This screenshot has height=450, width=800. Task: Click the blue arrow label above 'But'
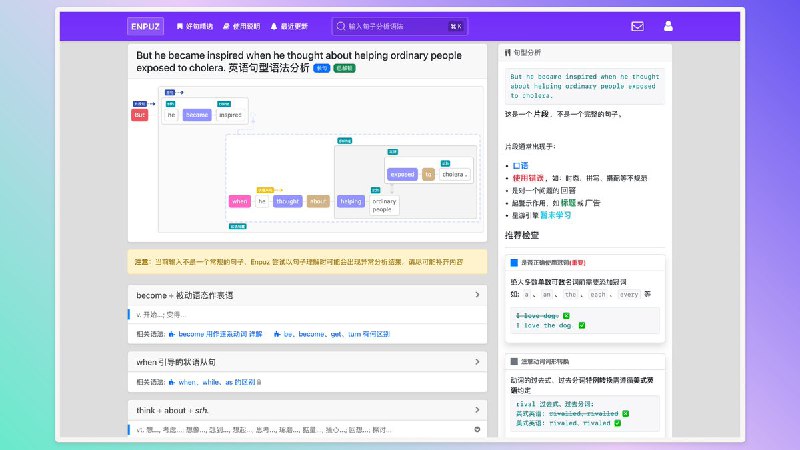140,104
